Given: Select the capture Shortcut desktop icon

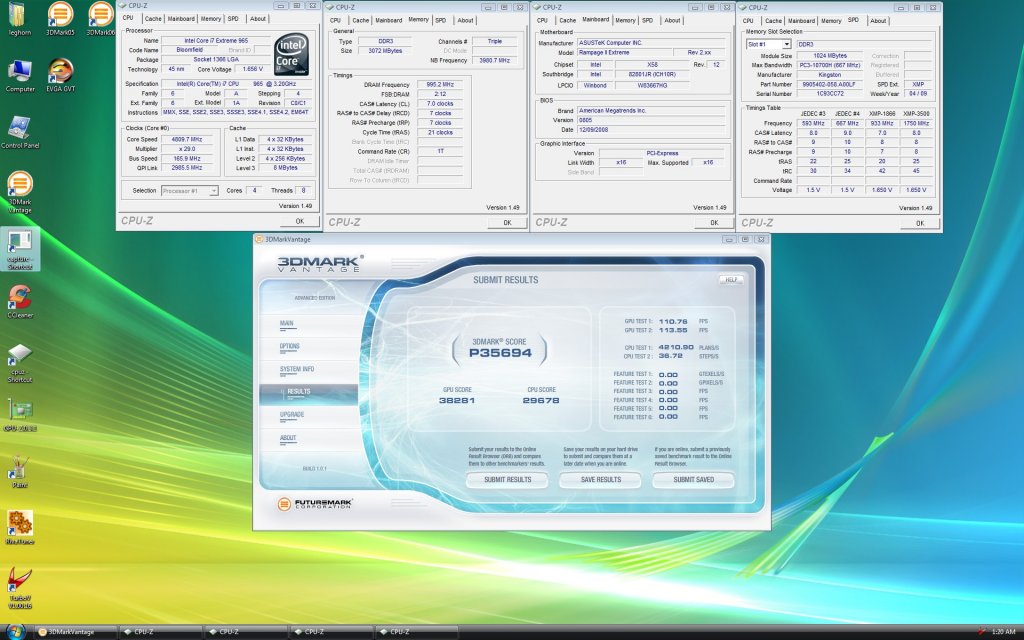Looking at the screenshot, I should (x=20, y=249).
